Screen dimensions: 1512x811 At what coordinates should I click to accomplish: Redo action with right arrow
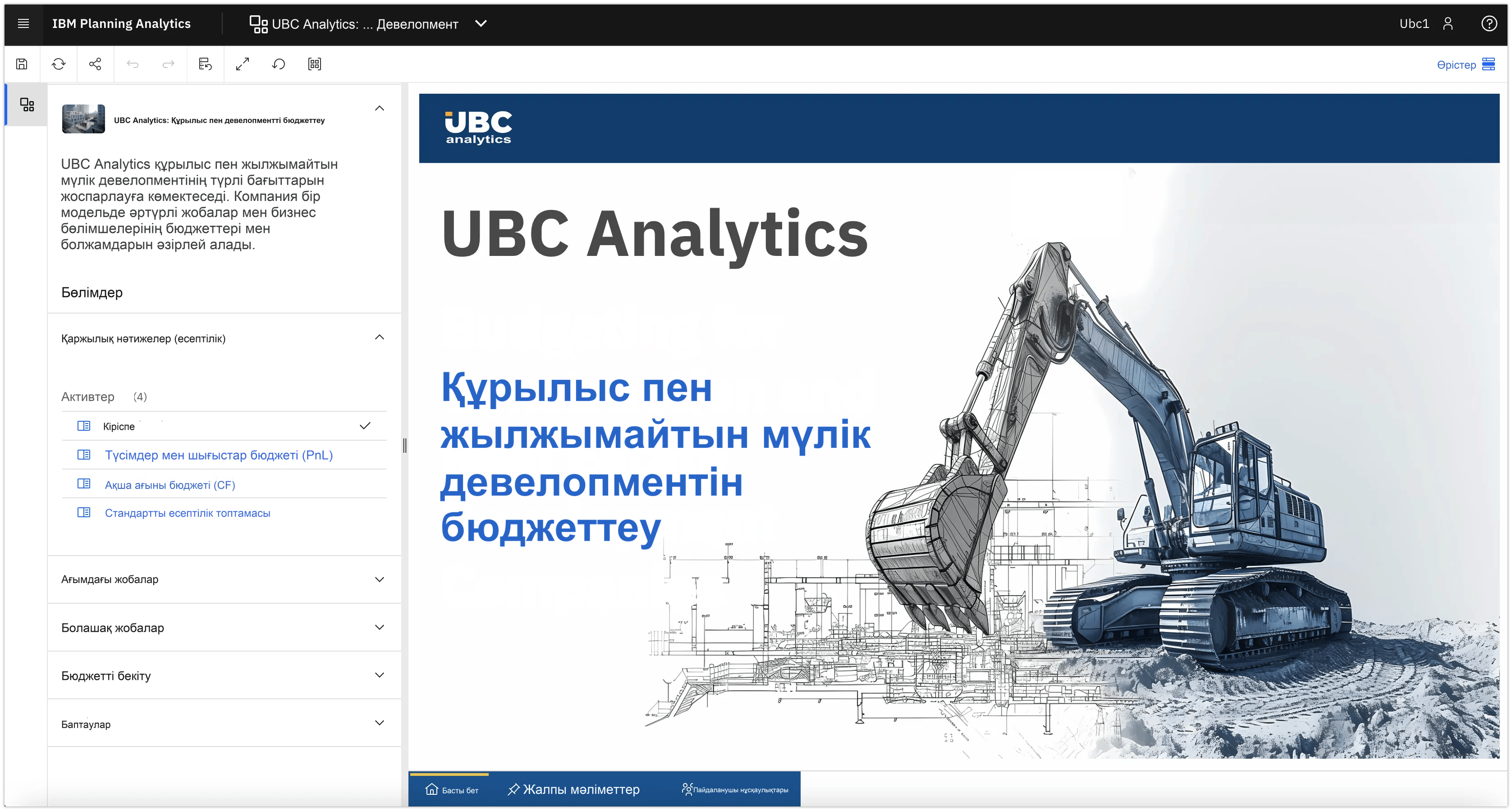169,64
